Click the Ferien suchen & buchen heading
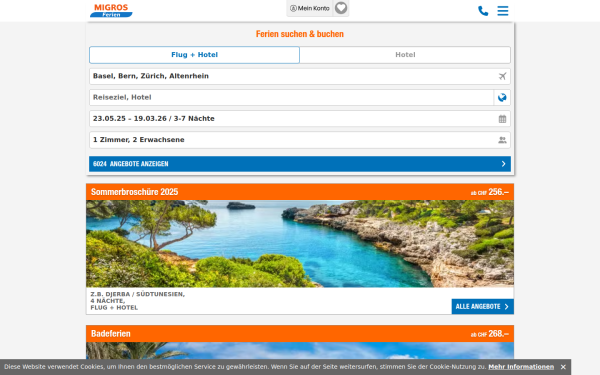This screenshot has height=375, width=600. (x=300, y=34)
